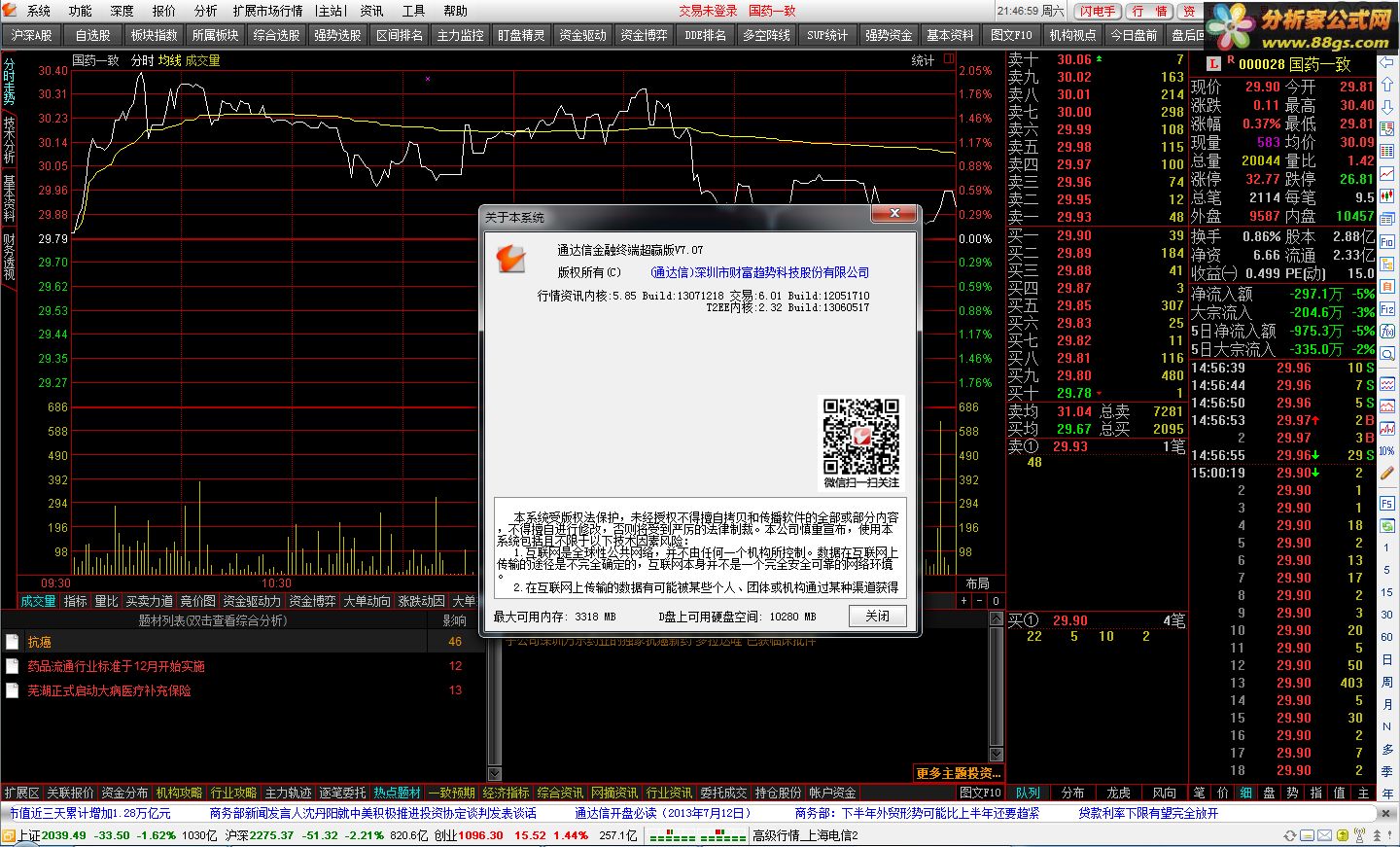Click the 主力监控 toolbar button
Viewport: 1400px width, 847px height.
tap(460, 35)
